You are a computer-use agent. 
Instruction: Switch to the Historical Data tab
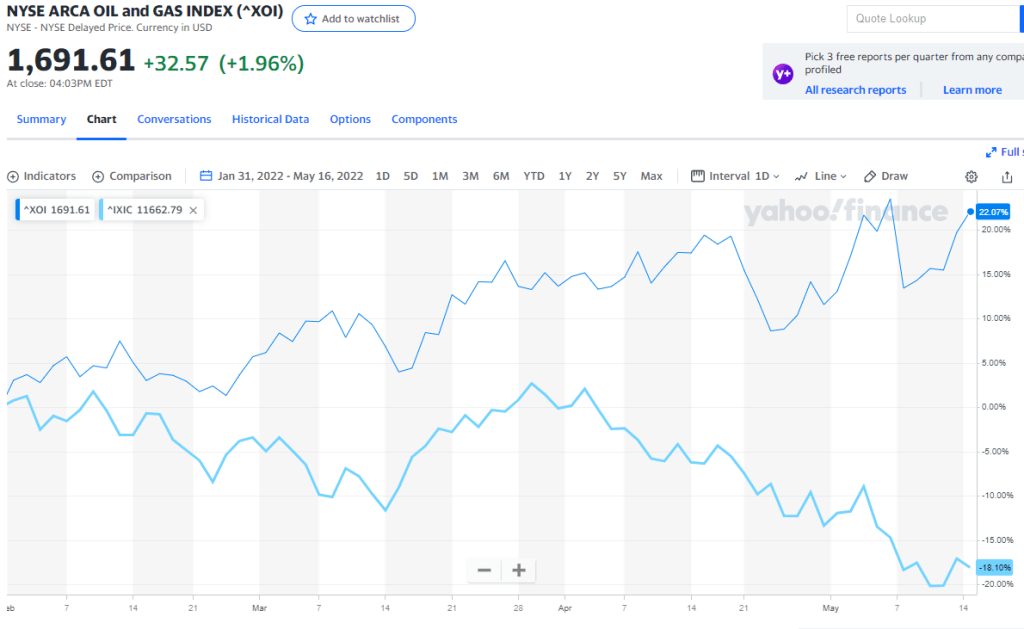270,119
